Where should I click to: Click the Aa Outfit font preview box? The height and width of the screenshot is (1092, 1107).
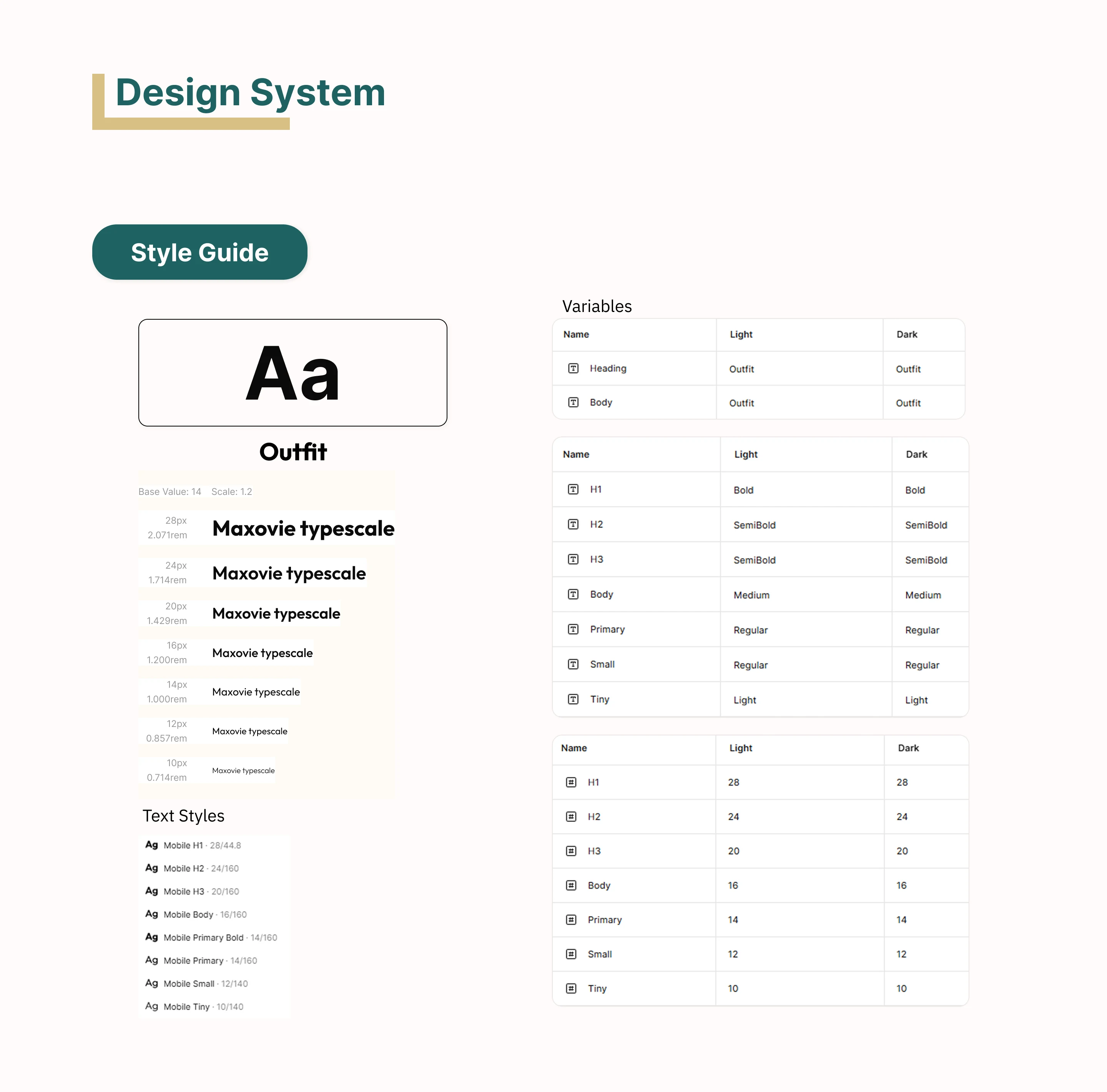tap(292, 372)
